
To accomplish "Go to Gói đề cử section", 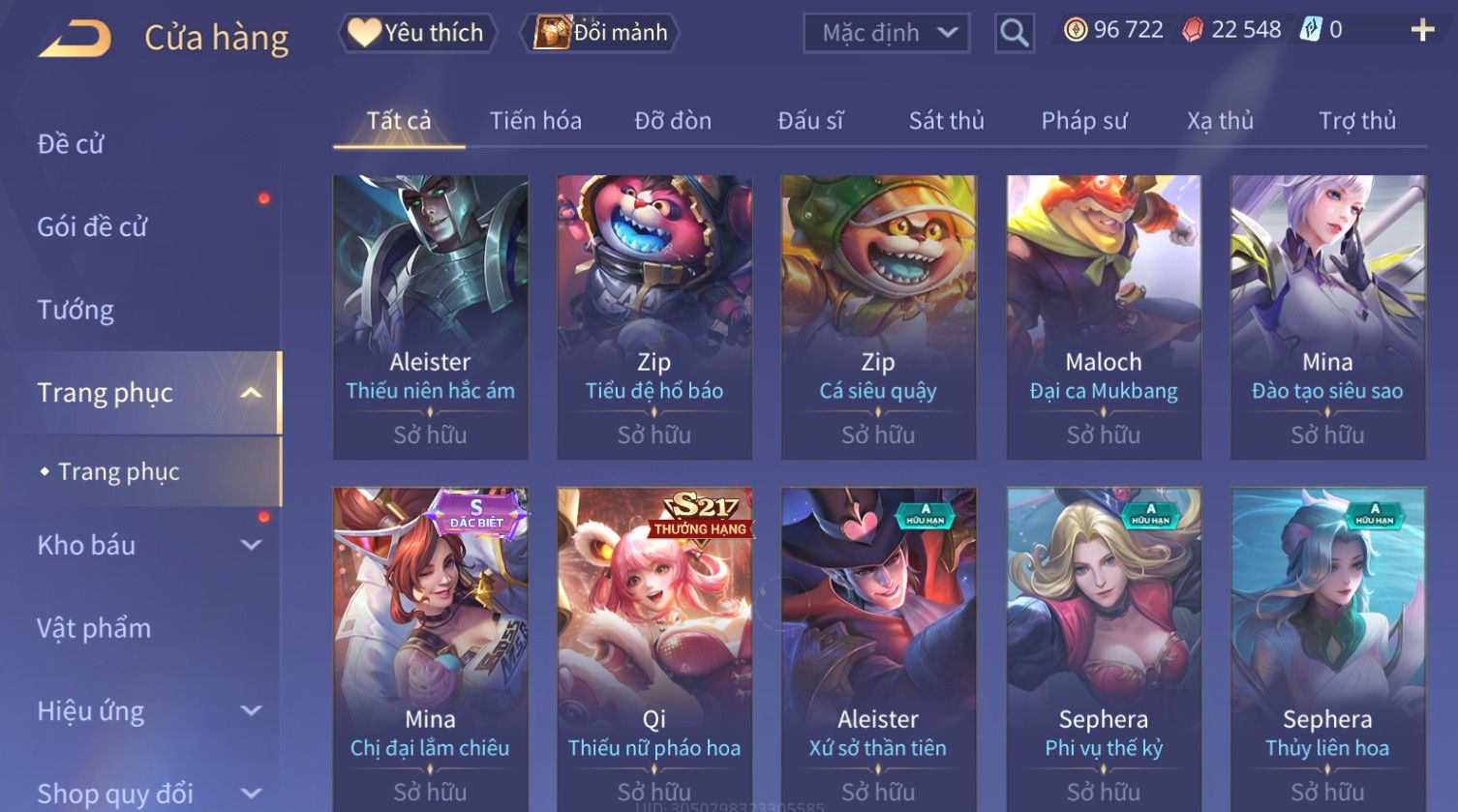I will (92, 227).
